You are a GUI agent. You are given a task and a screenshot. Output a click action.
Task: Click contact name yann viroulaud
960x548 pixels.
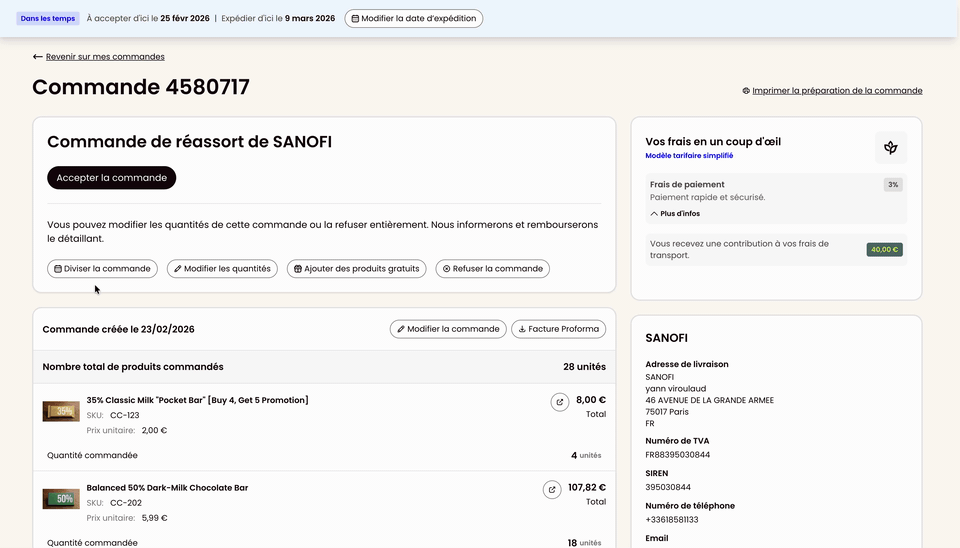(676, 389)
